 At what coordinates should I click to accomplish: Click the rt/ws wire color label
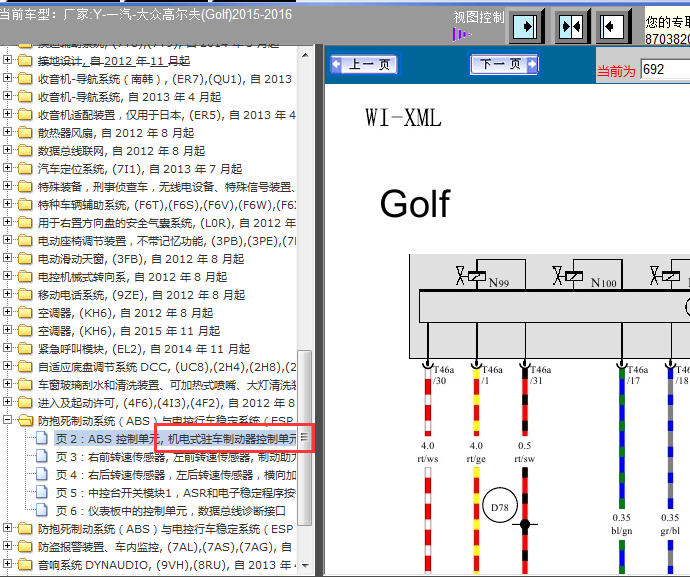[428, 459]
